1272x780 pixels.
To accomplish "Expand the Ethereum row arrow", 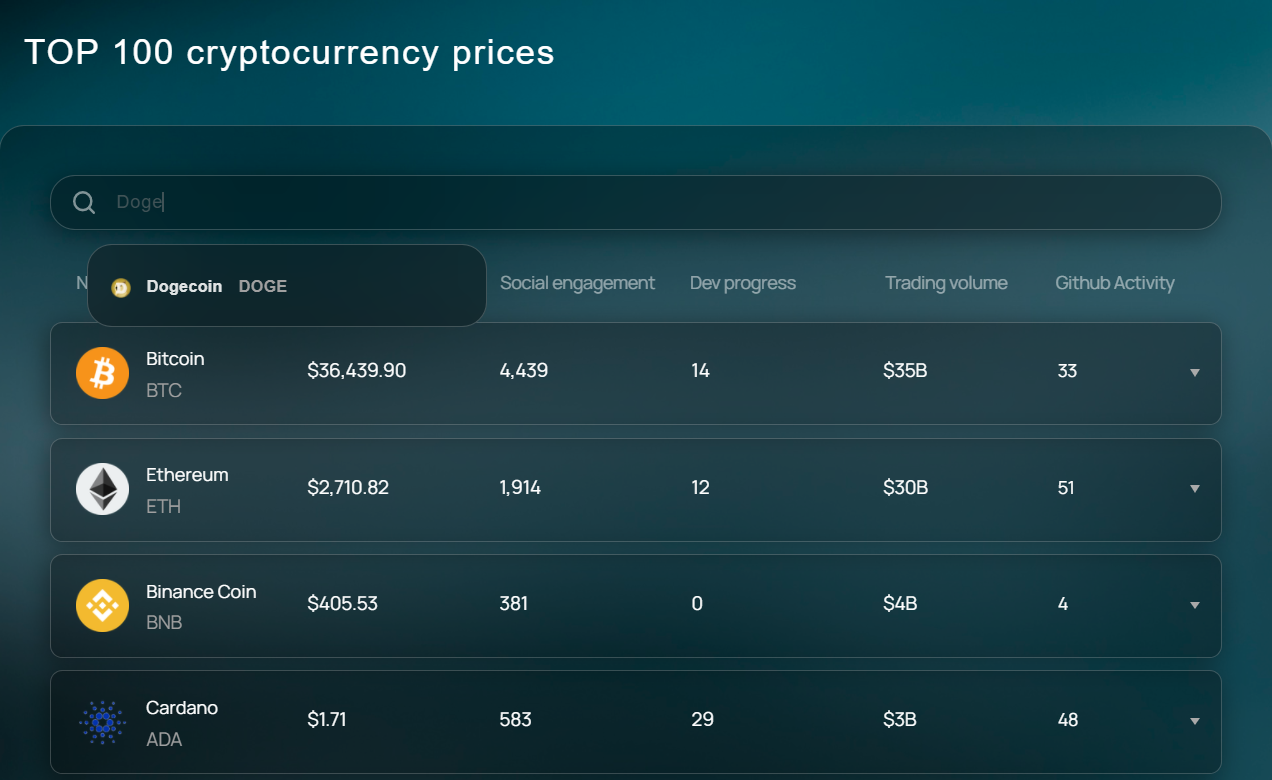I will 1194,489.
